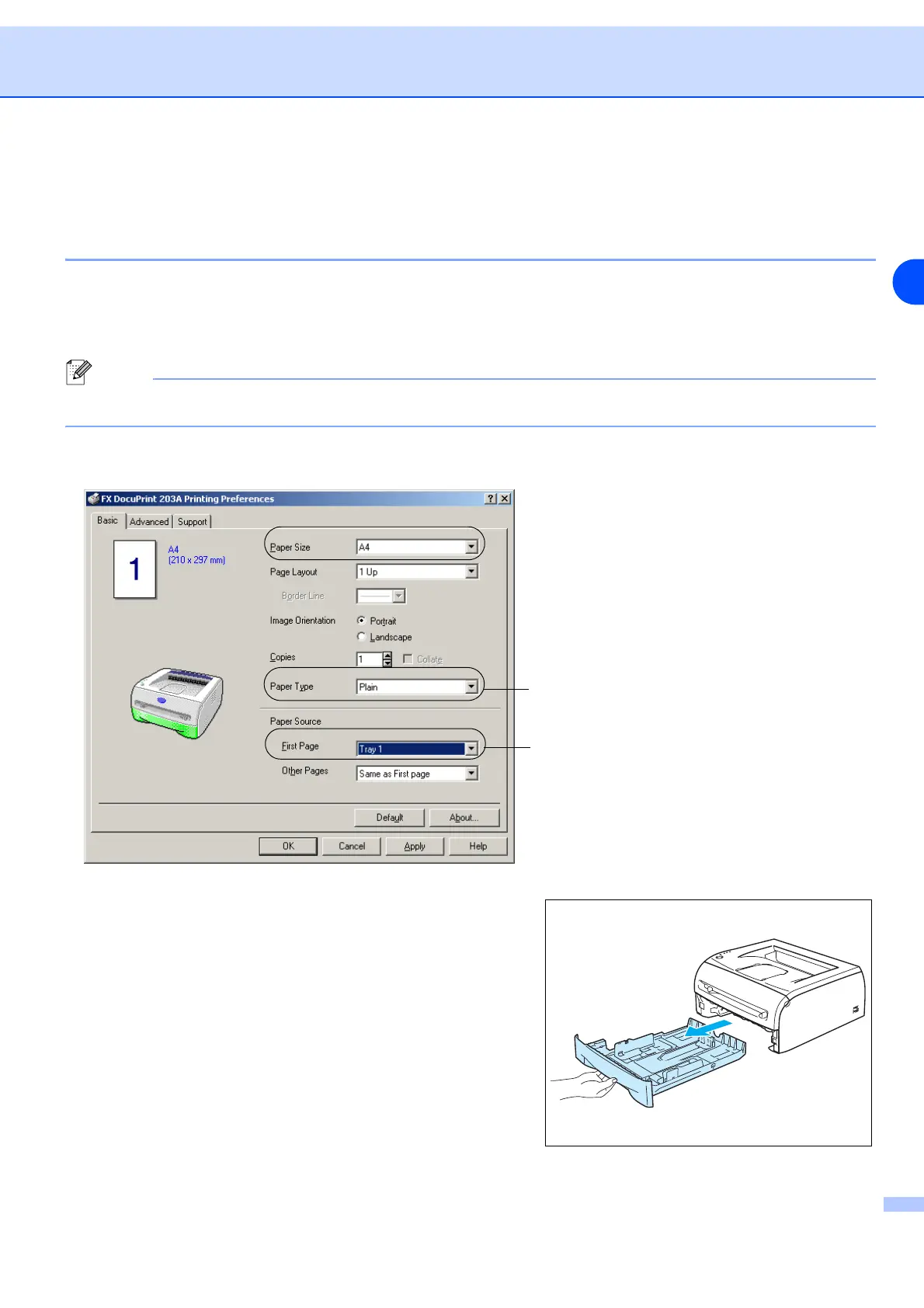Expand the First Page Tray 1 dropdown
The image size is (924, 1308).
[x=417, y=749]
